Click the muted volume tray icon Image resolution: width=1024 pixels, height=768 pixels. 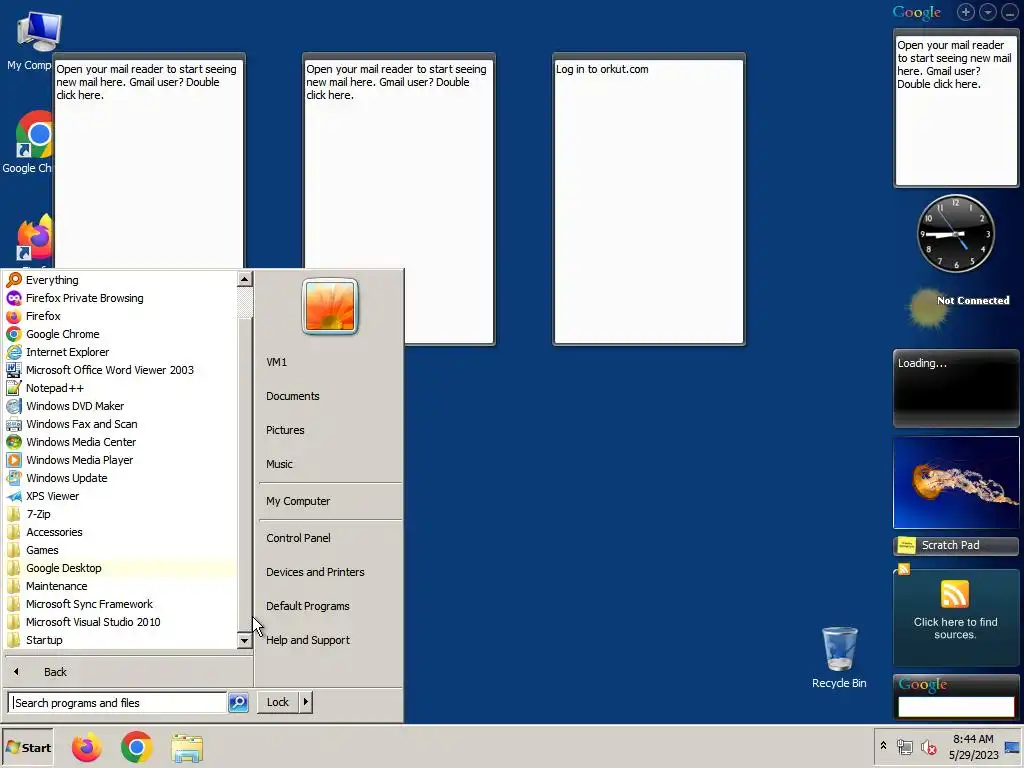pos(928,747)
